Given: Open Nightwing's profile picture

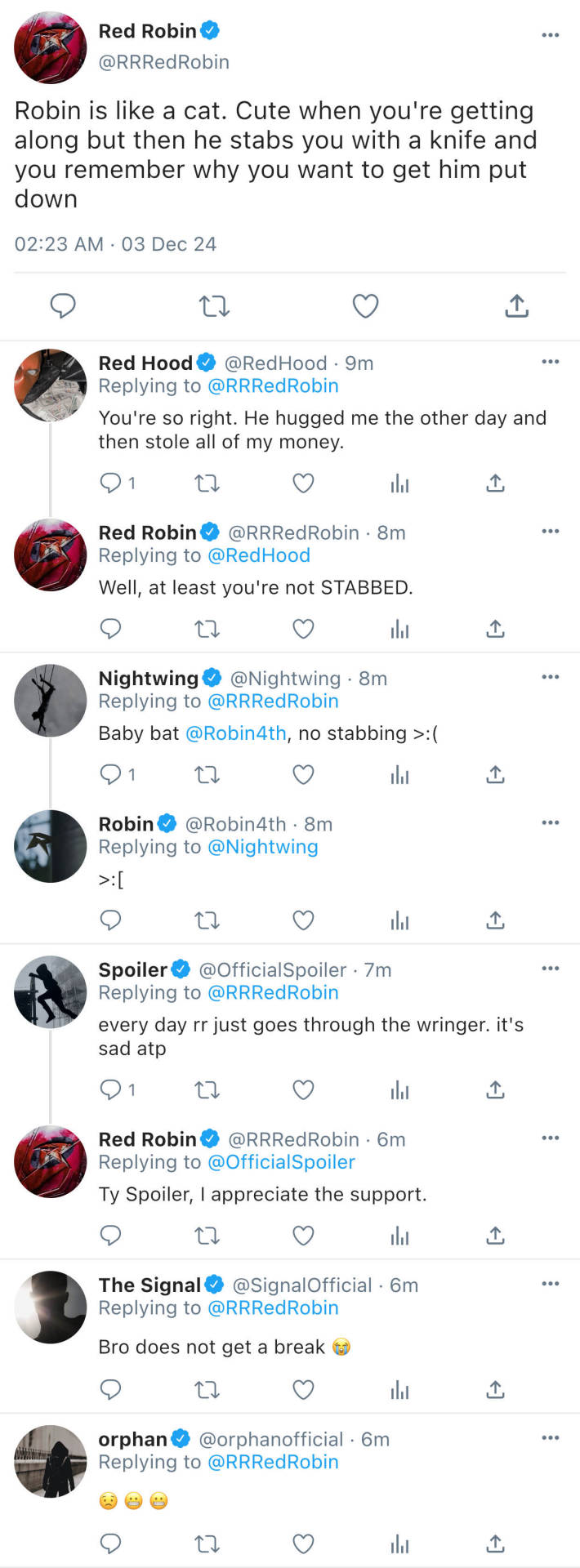Looking at the screenshot, I should tap(51, 700).
